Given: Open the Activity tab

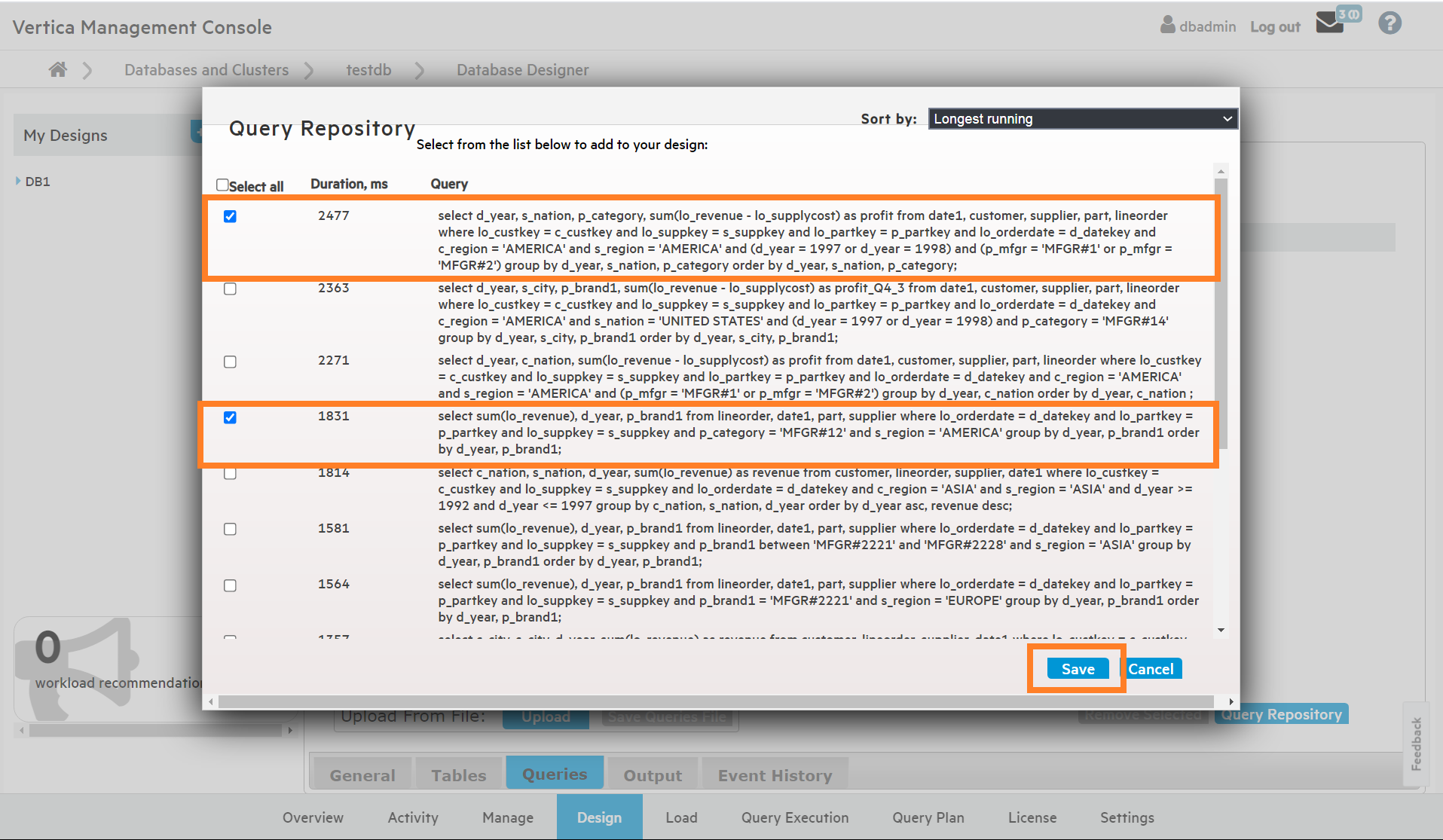Looking at the screenshot, I should click(412, 817).
